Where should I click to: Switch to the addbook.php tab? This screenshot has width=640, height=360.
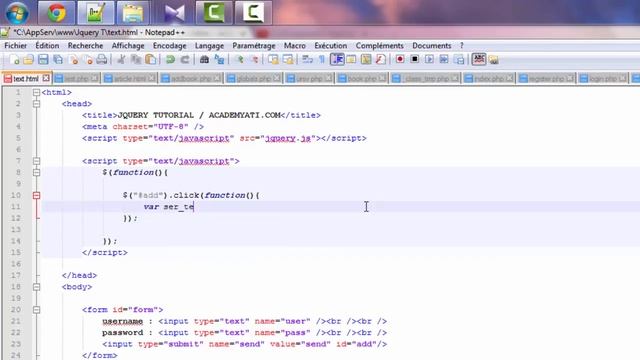click(x=191, y=78)
